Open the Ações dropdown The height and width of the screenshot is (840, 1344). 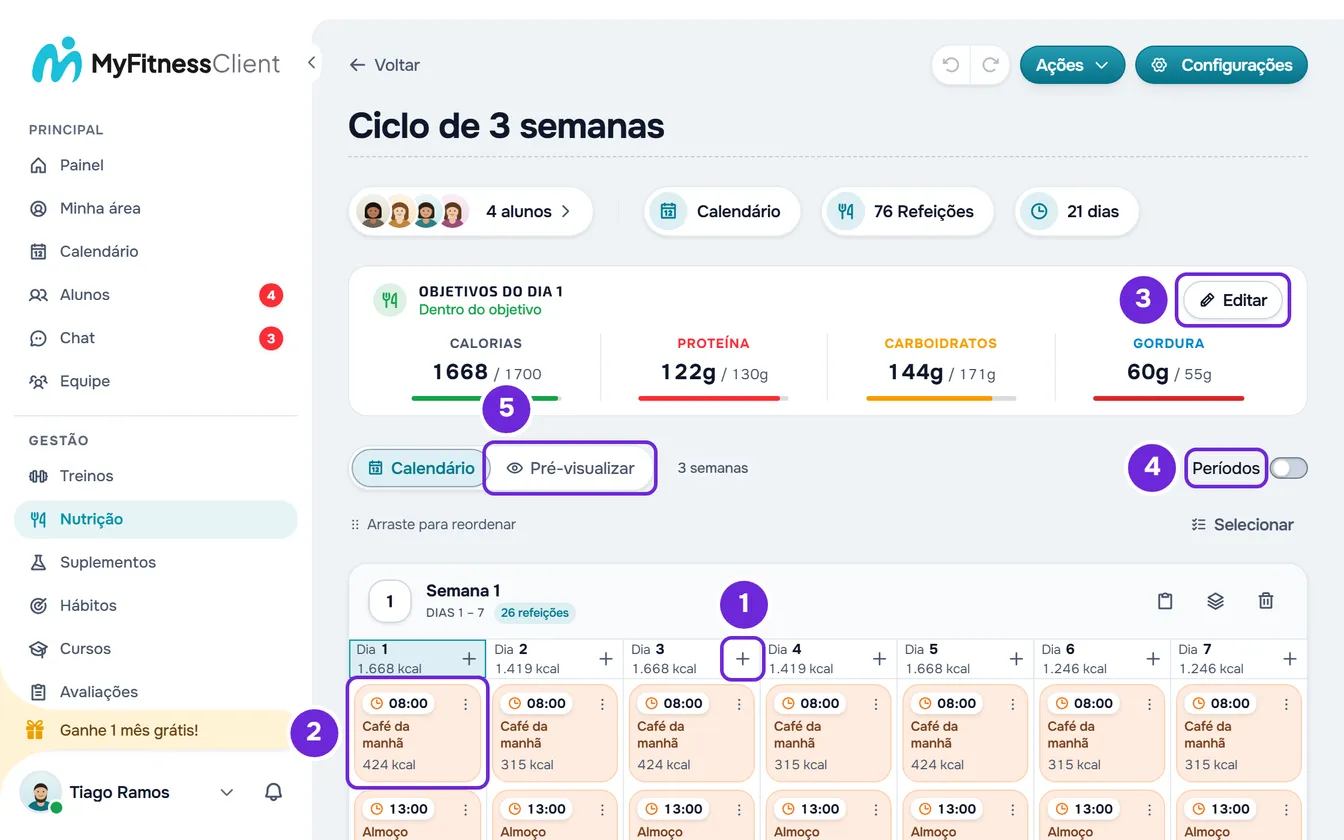1072,65
